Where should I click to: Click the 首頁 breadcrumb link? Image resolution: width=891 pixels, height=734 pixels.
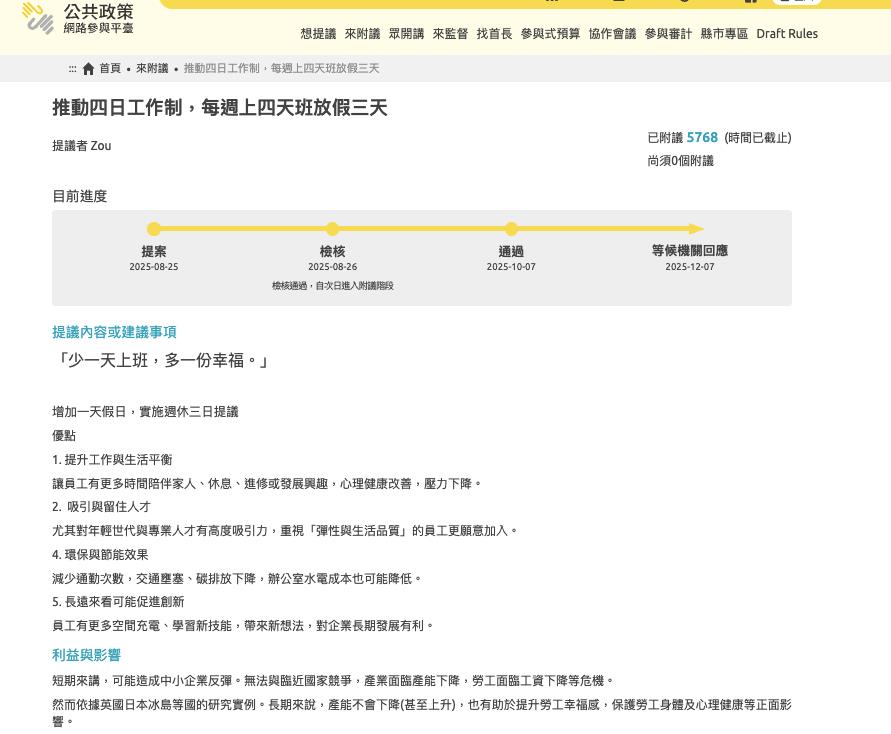click(110, 68)
